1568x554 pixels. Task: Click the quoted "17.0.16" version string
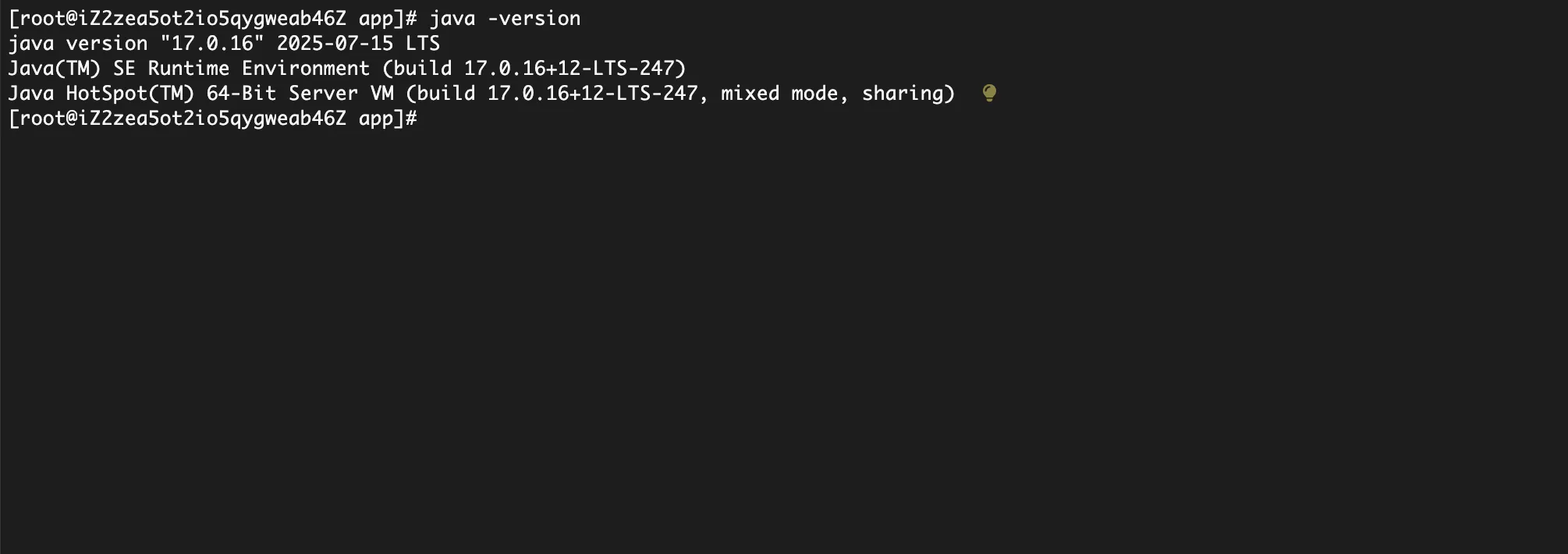click(212, 43)
